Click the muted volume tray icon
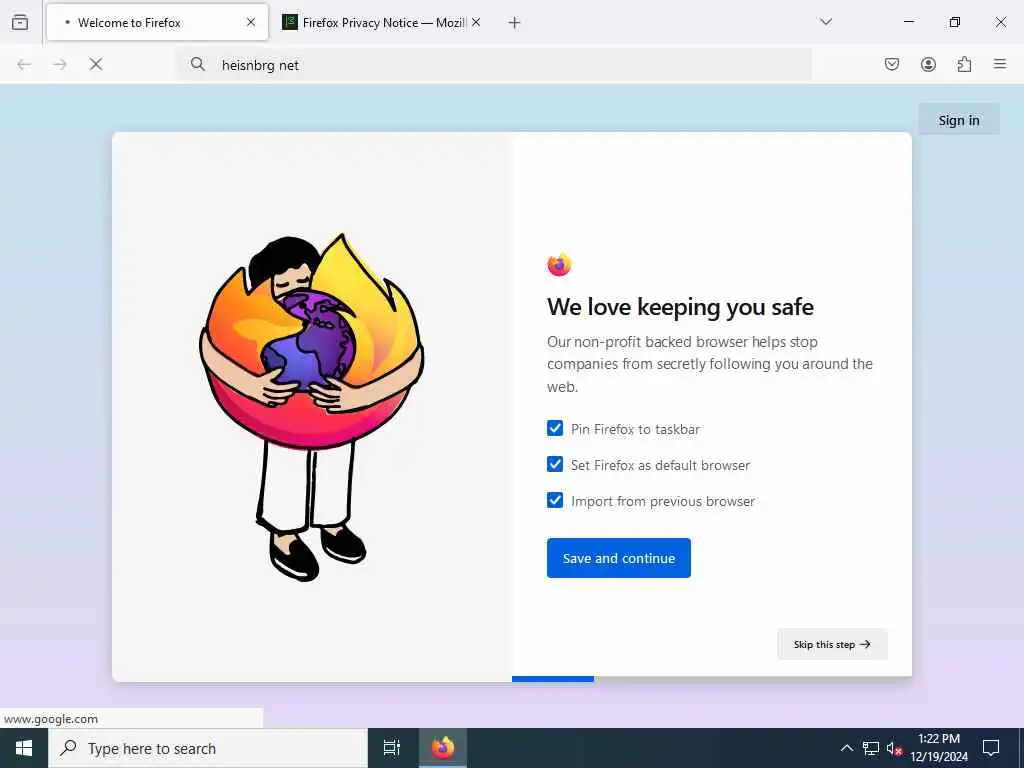 (894, 748)
